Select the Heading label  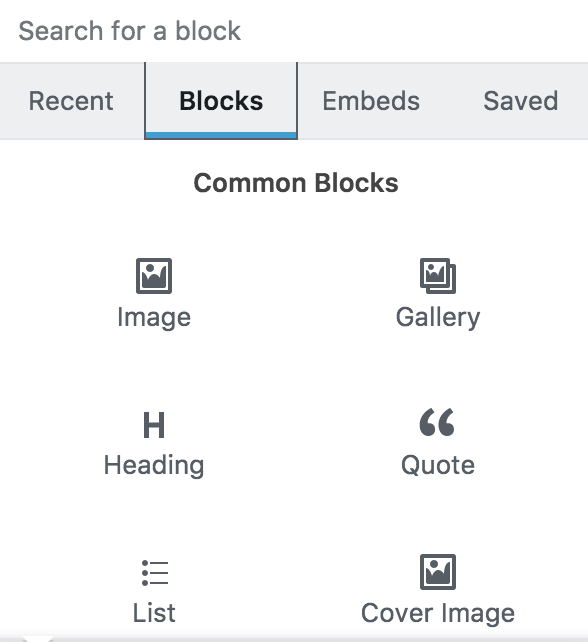tap(154, 466)
